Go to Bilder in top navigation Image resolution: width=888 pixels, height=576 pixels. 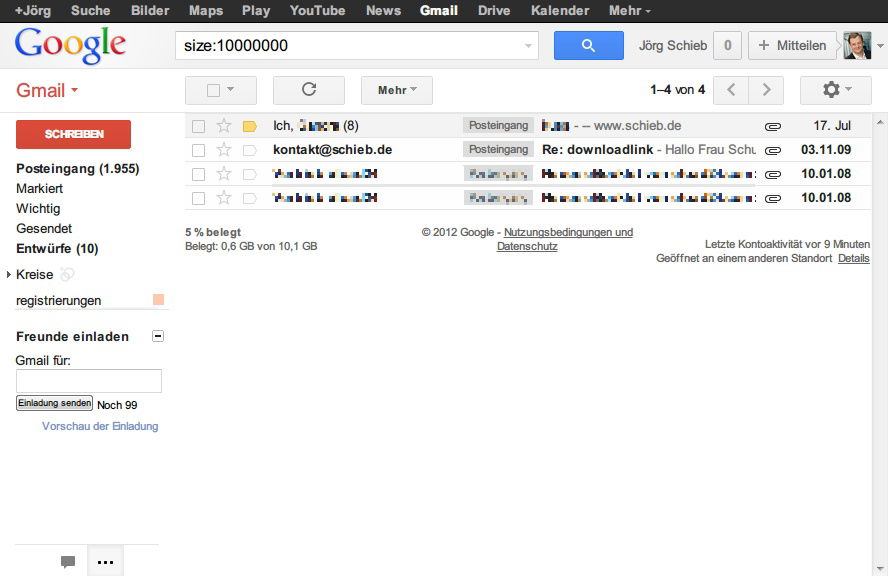(150, 11)
